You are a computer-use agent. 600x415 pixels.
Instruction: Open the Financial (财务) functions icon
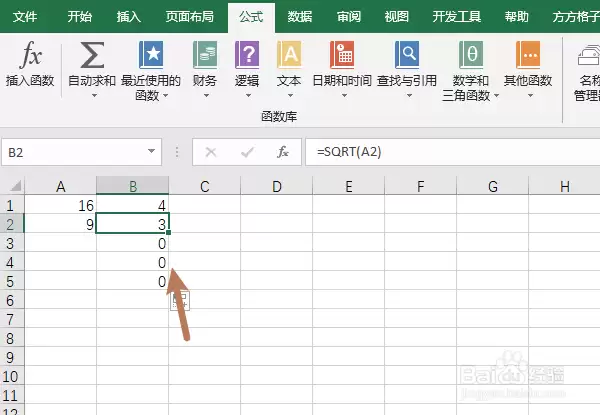pos(205,55)
